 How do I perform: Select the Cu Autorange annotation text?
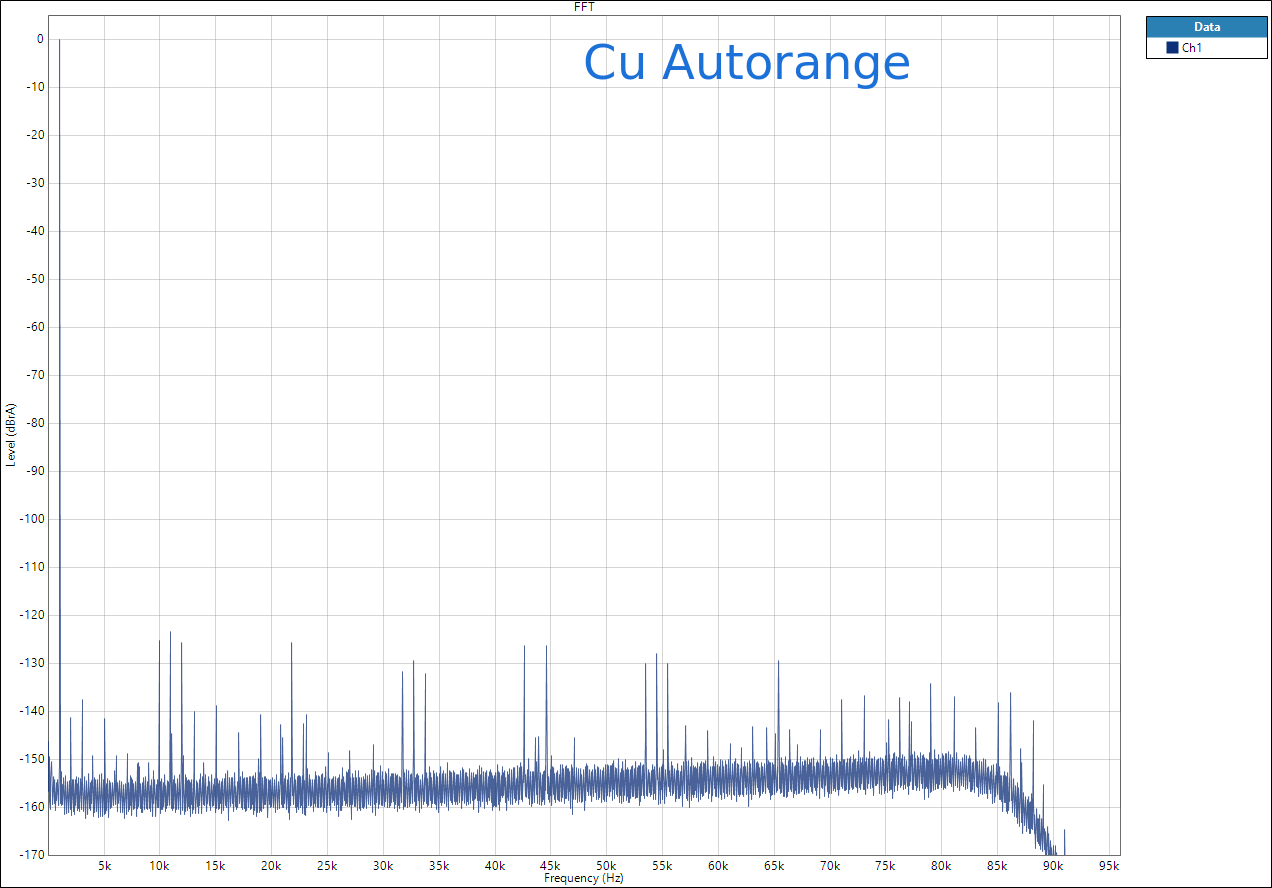point(746,63)
